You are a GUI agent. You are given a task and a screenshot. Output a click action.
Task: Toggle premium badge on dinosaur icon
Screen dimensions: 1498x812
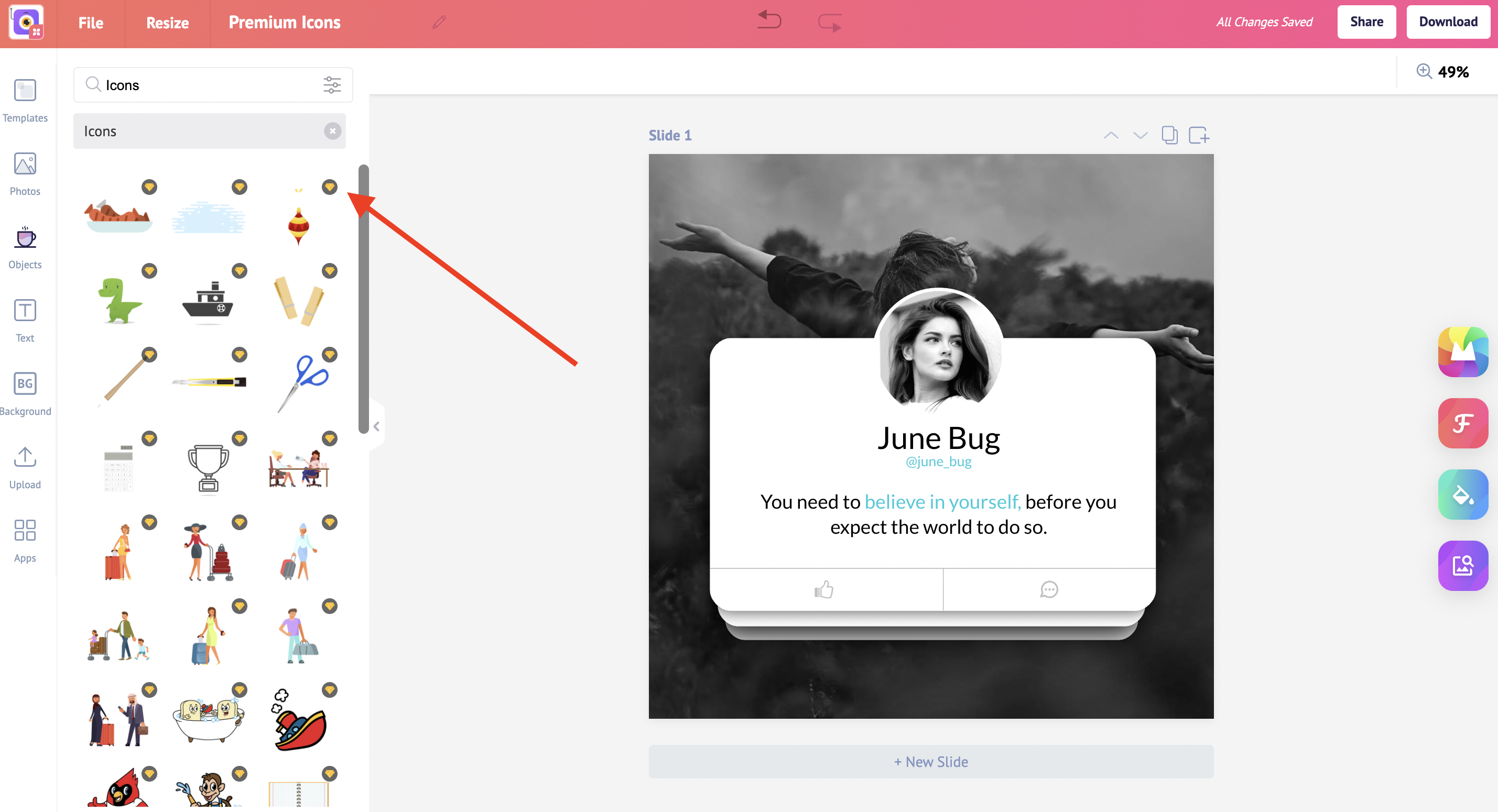[149, 271]
